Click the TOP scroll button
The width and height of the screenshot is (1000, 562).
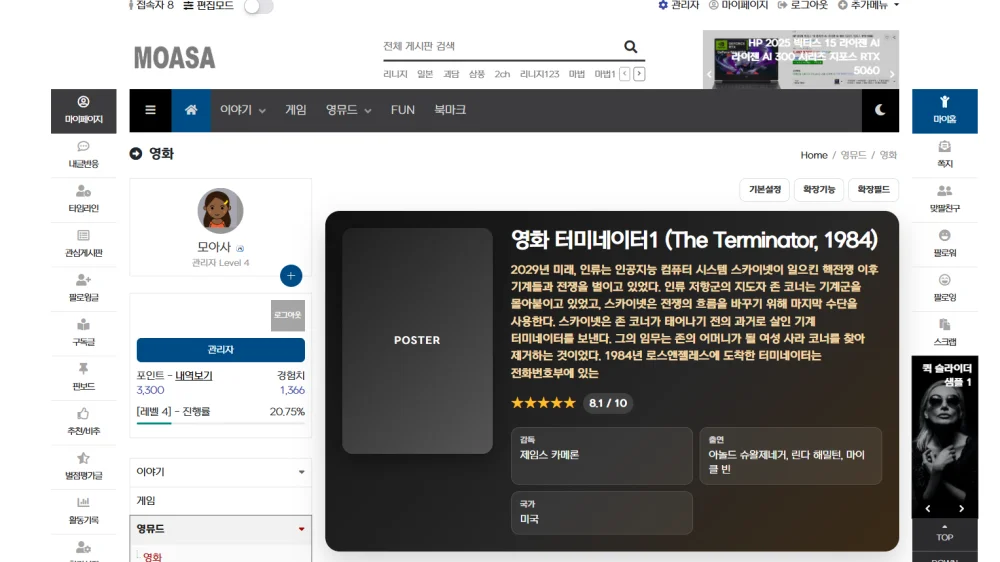click(945, 533)
